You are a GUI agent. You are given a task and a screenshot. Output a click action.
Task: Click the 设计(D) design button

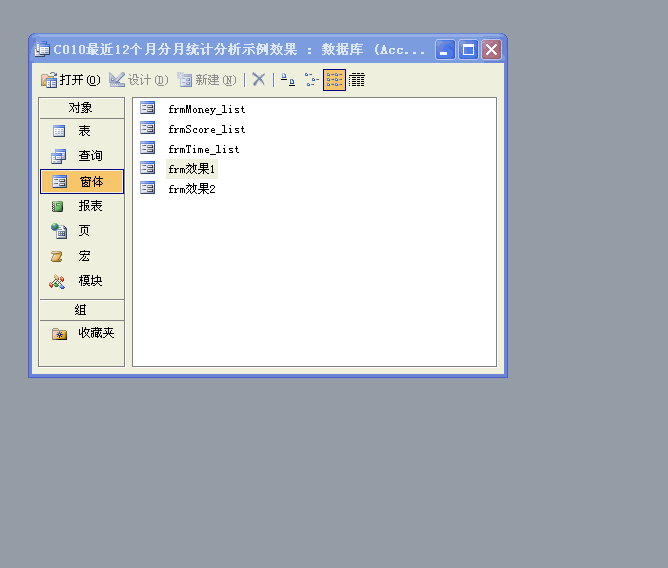tap(138, 80)
